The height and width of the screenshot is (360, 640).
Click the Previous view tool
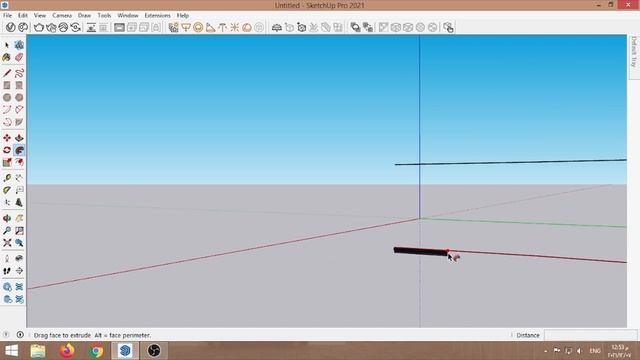click(19, 243)
